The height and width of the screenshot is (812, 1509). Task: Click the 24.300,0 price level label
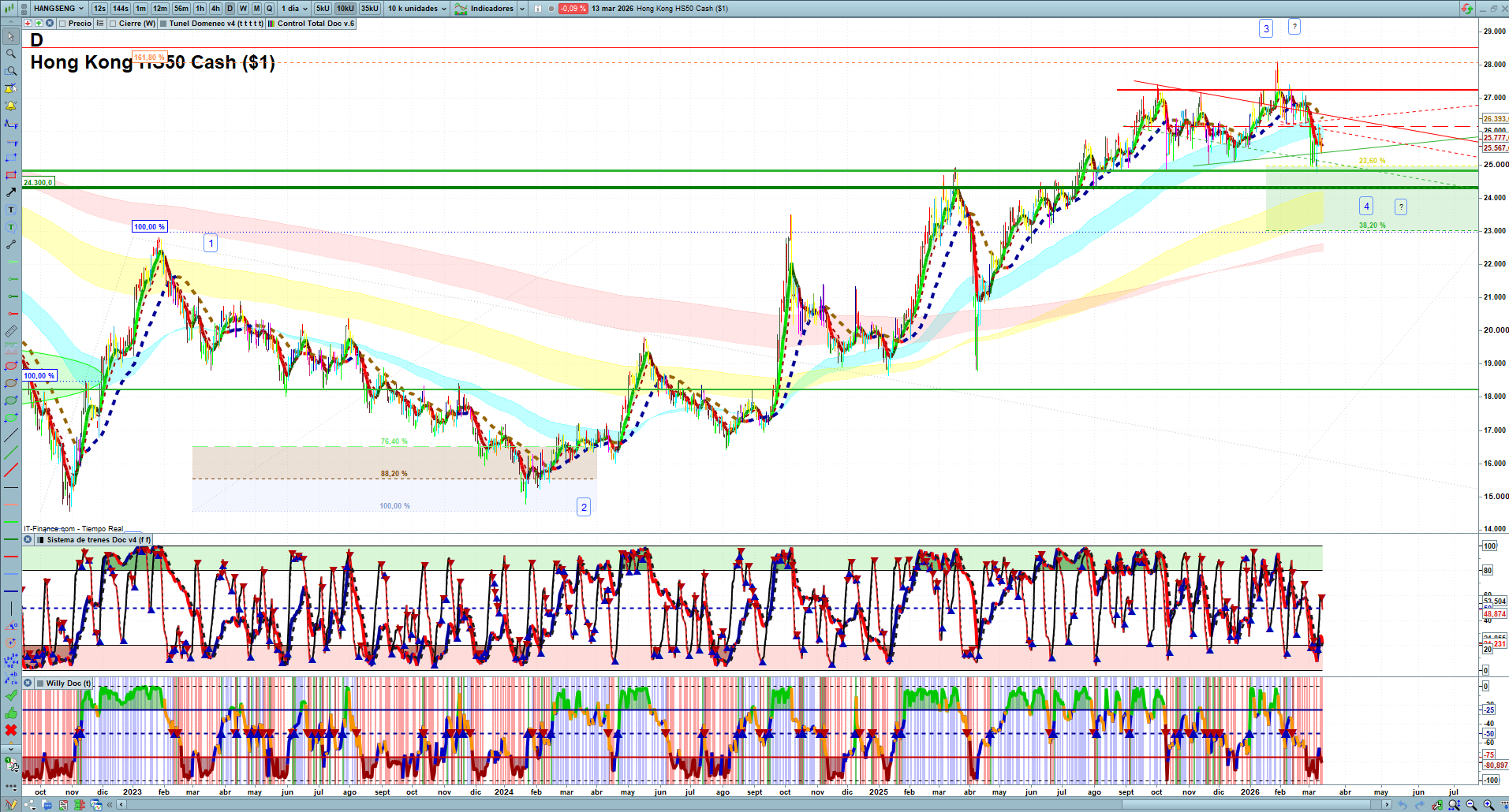(x=38, y=182)
